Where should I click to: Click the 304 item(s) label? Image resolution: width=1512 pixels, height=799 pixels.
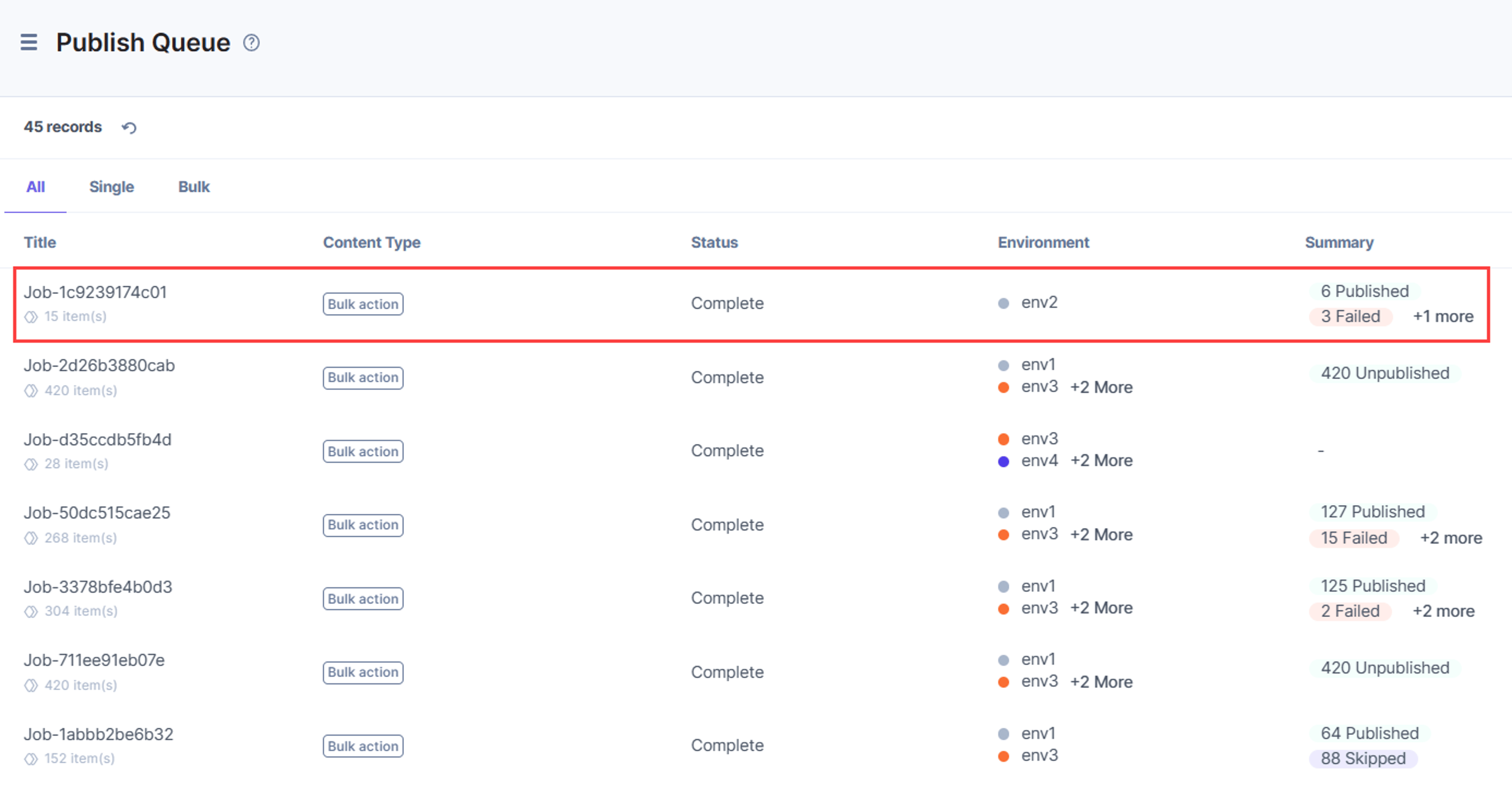(x=81, y=611)
